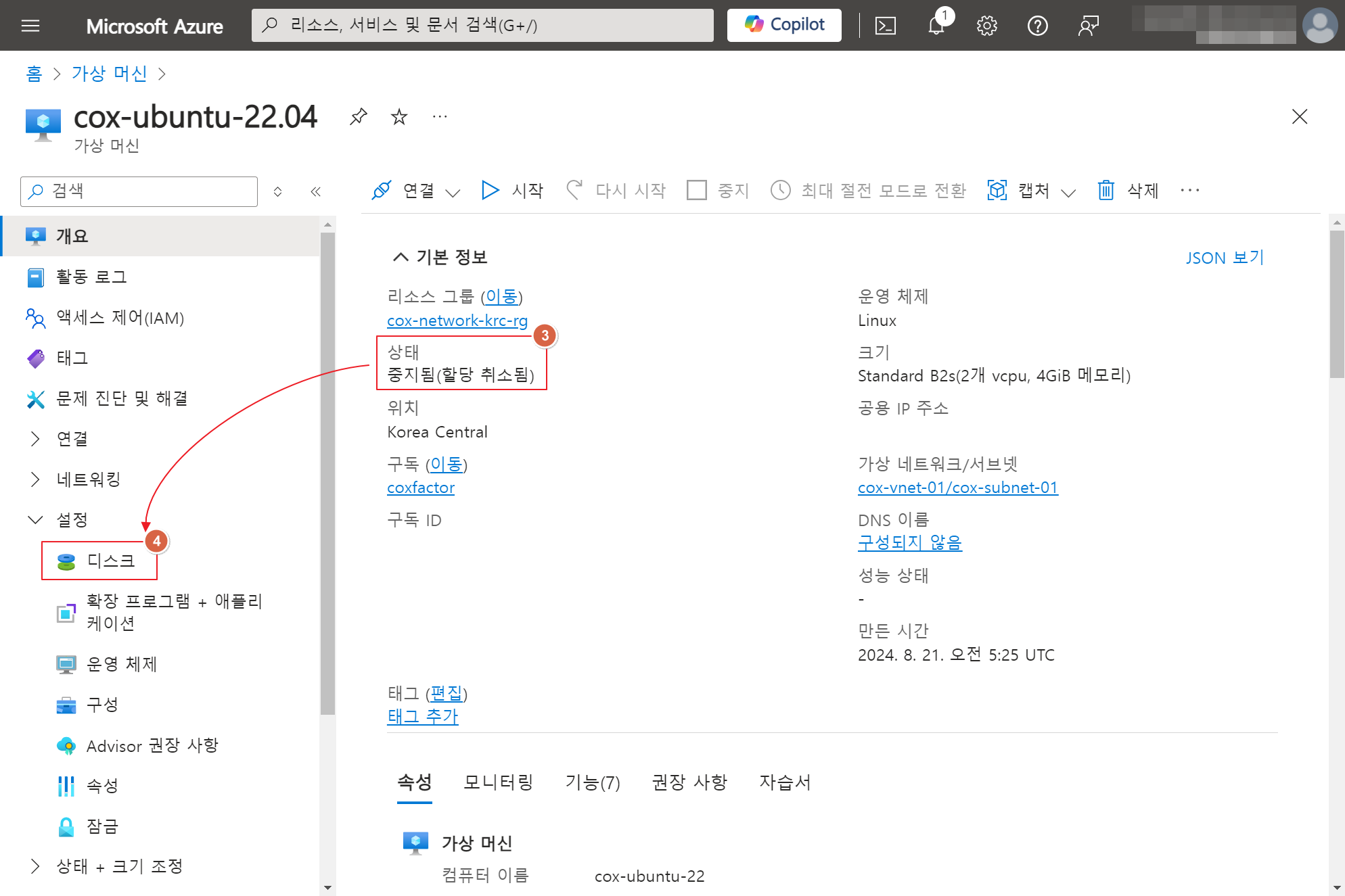
Task: Open the Cloud Shell terminal icon
Action: coord(885,26)
